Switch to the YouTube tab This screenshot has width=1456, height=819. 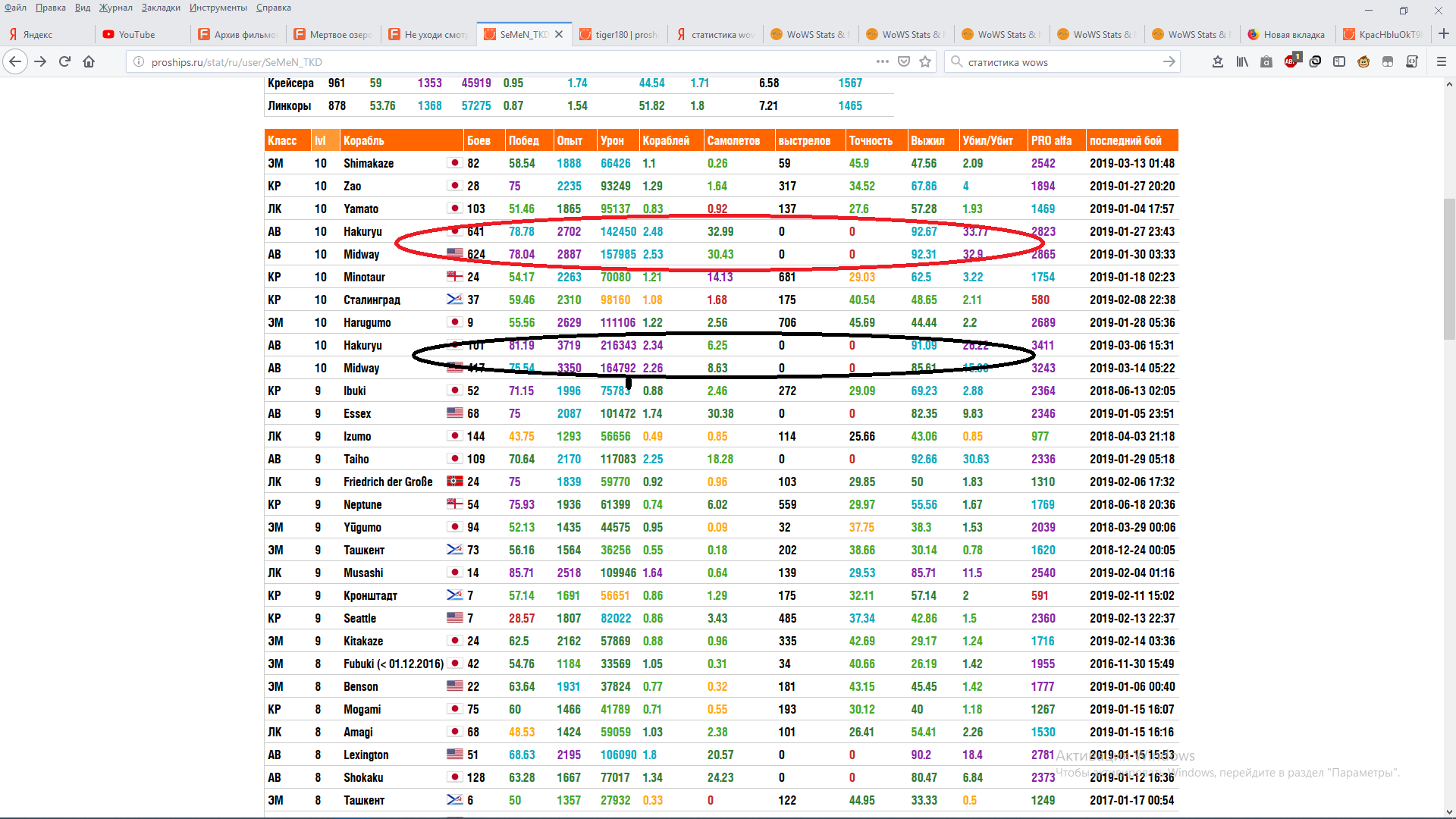coord(143,34)
